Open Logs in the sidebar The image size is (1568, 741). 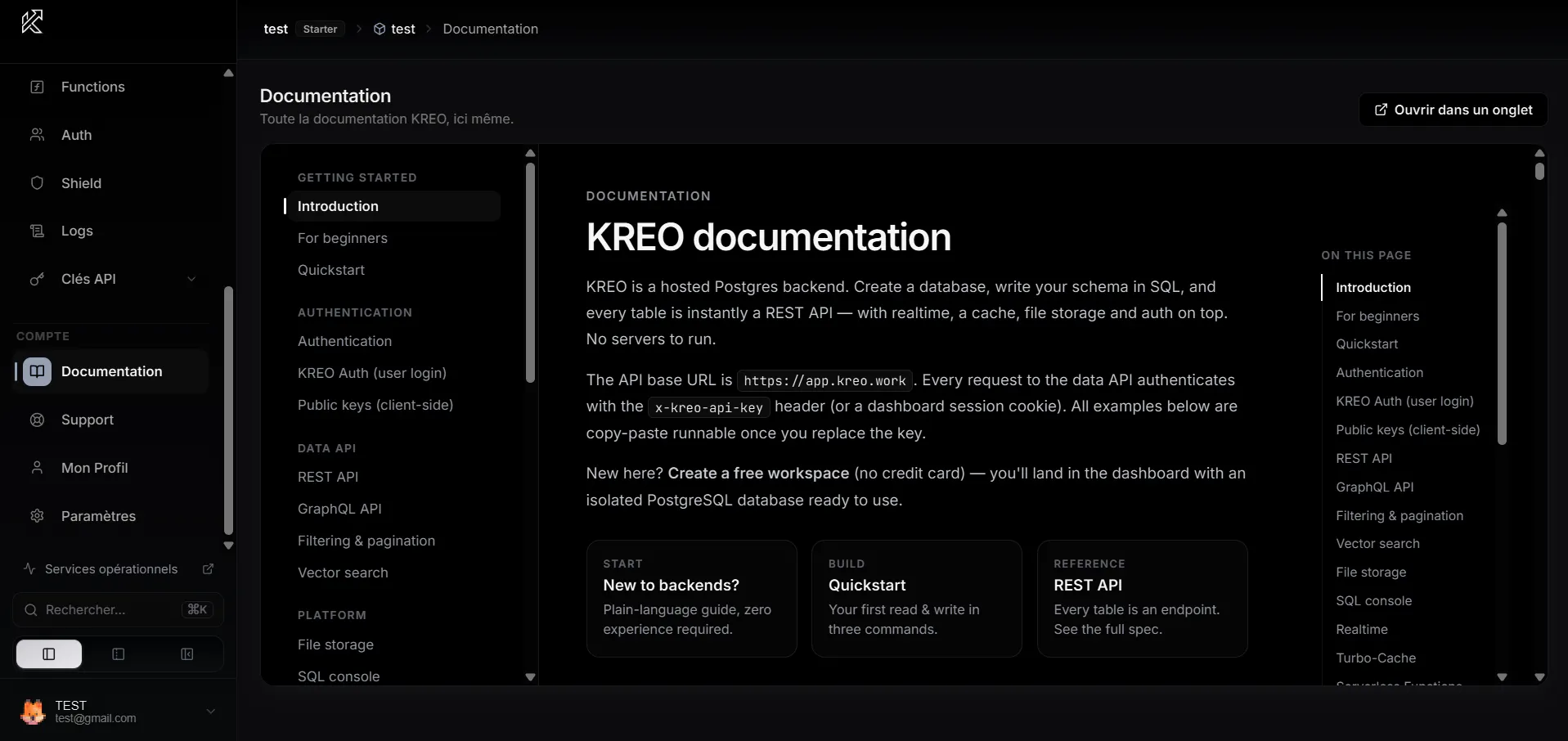[112, 231]
